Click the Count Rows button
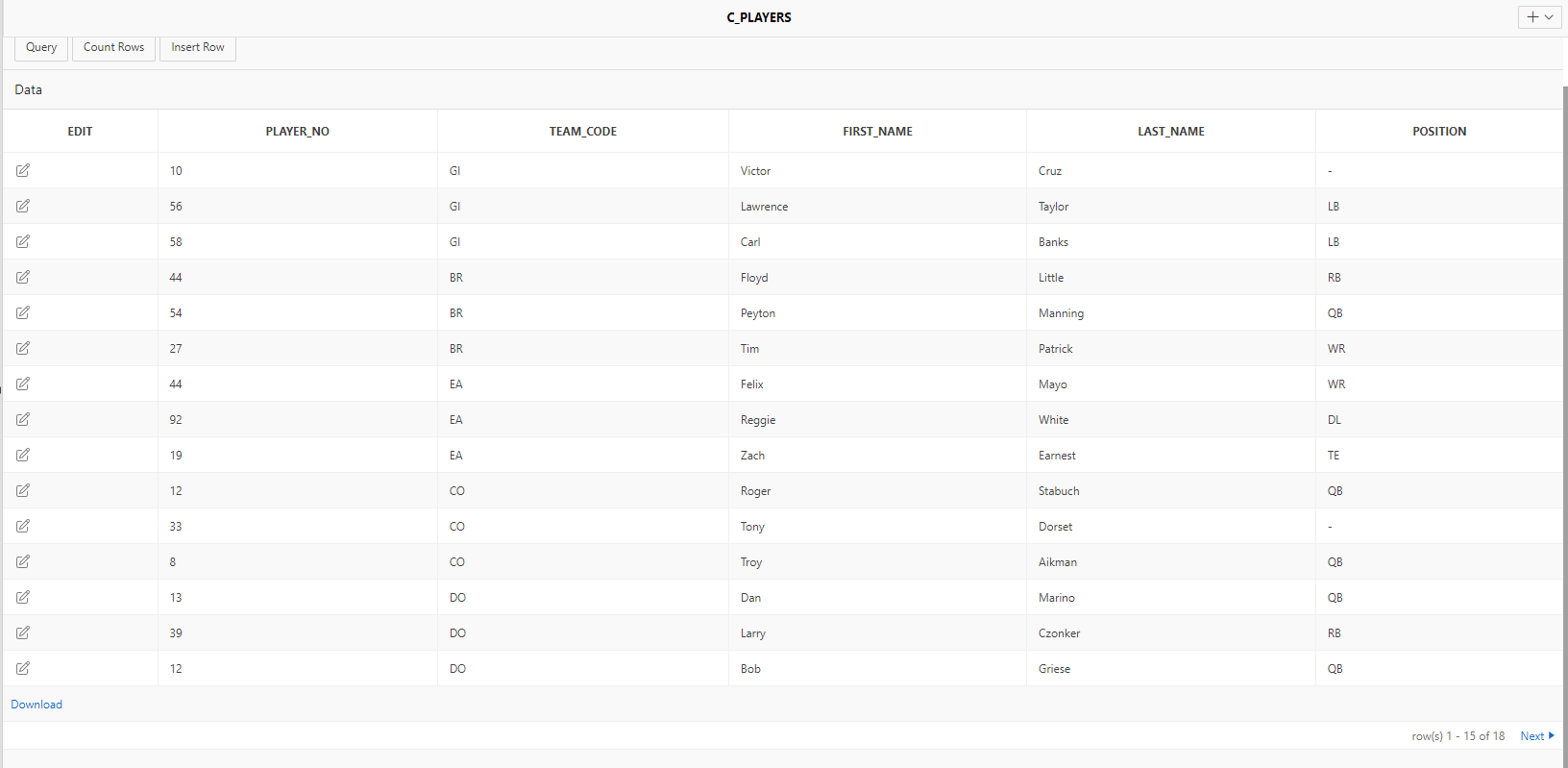This screenshot has width=1568, height=768. [x=113, y=47]
